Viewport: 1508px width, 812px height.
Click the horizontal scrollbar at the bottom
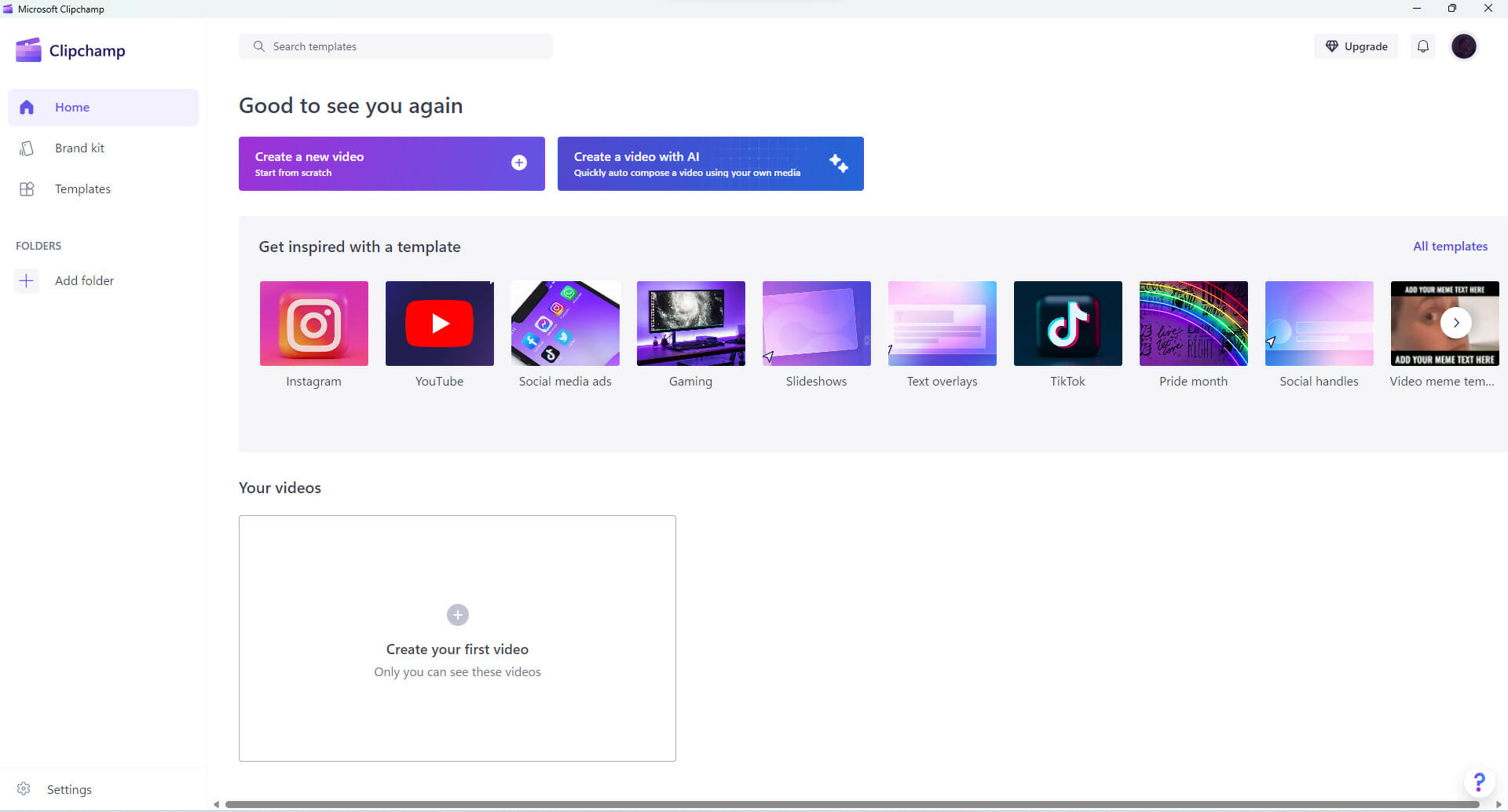(x=852, y=804)
